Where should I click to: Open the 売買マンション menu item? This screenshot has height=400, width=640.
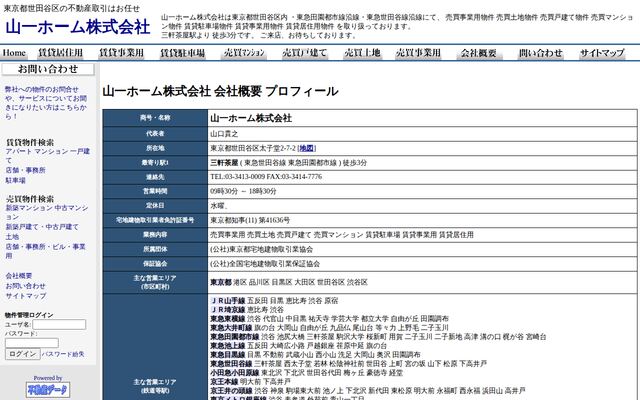click(x=244, y=53)
